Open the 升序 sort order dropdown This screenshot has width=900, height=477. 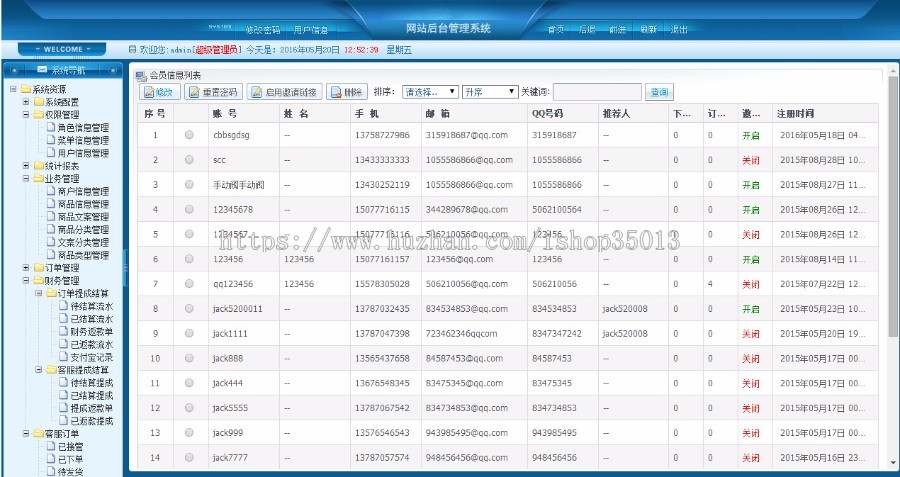pos(490,92)
